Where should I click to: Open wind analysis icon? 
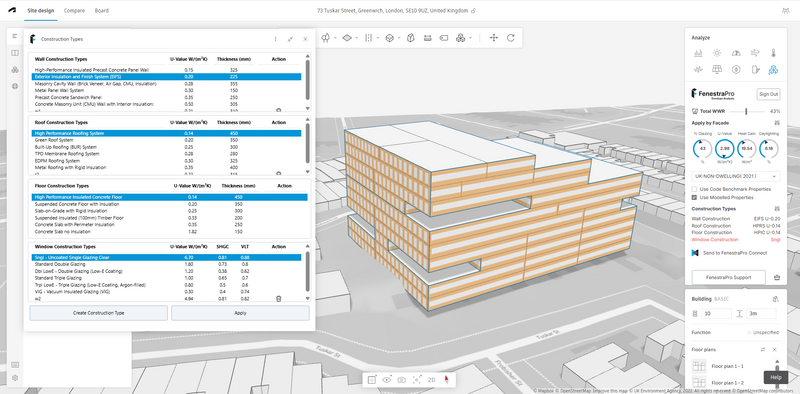(755, 53)
